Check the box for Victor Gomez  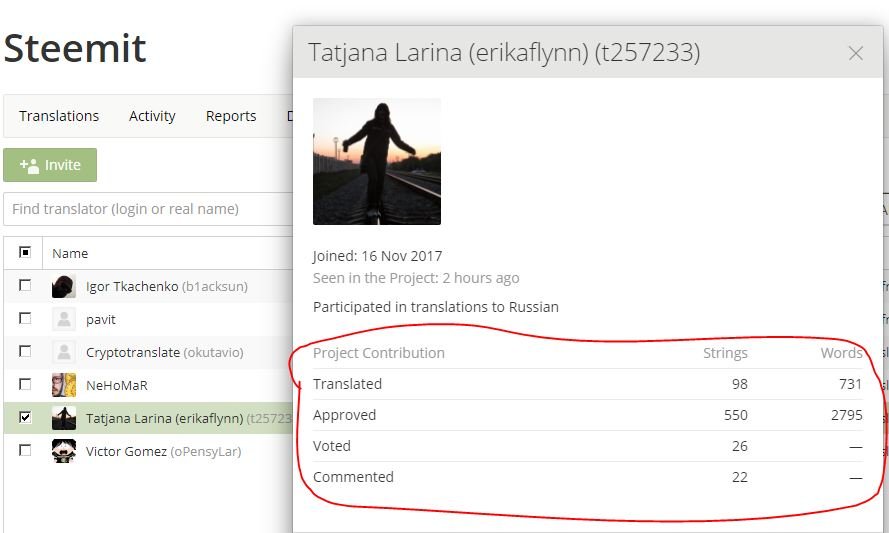tap(25, 450)
